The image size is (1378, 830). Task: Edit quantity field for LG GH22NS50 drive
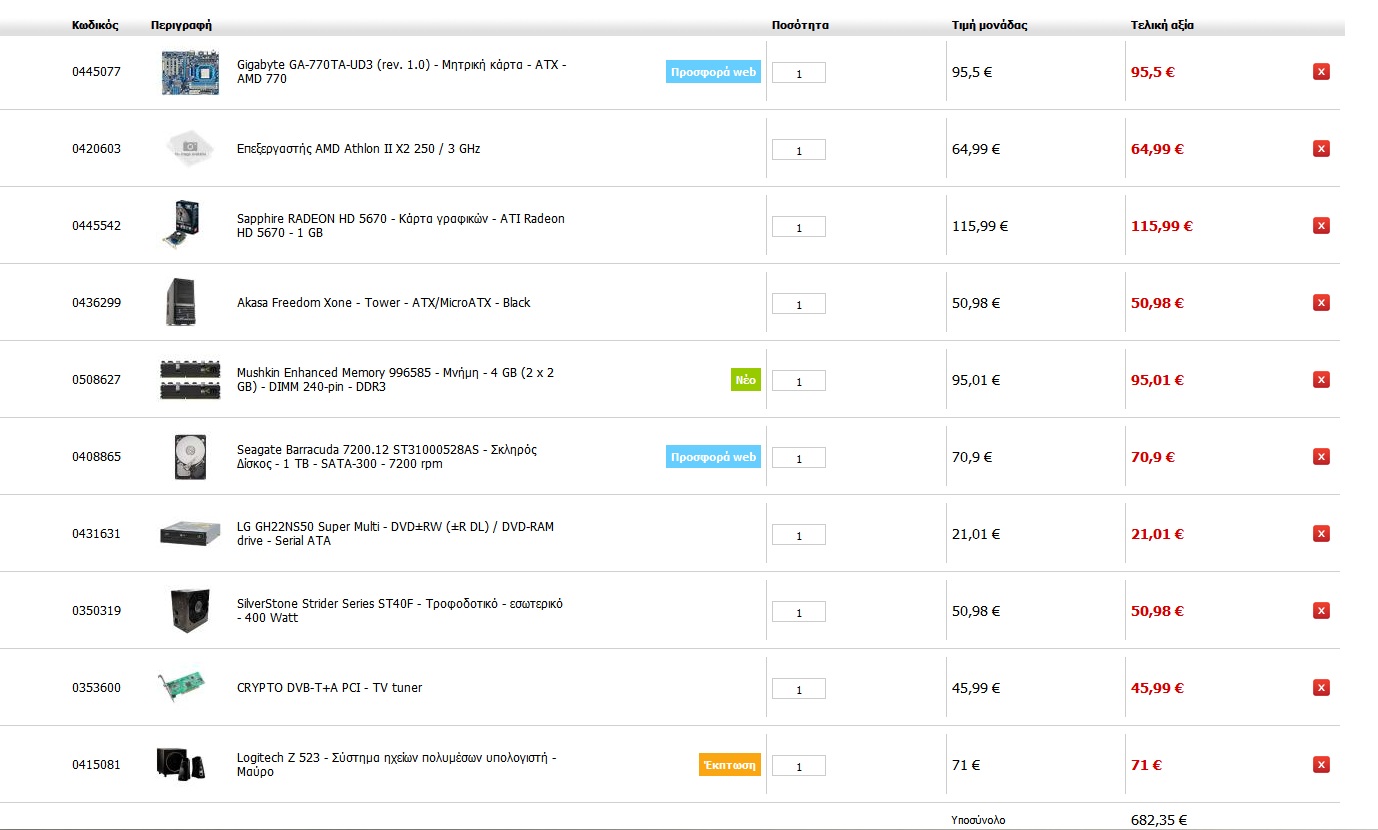click(x=799, y=535)
